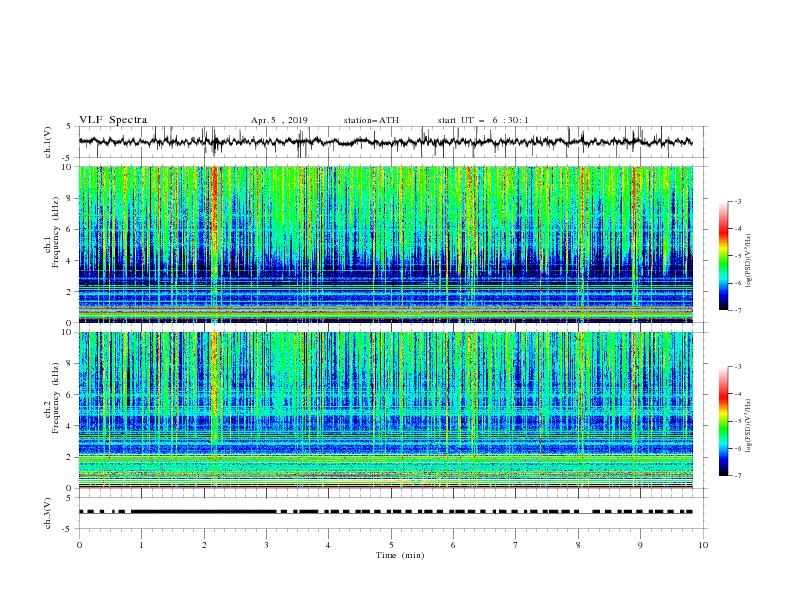
Task: Click the 'VLF Spectra' title text
Action: click(x=113, y=120)
